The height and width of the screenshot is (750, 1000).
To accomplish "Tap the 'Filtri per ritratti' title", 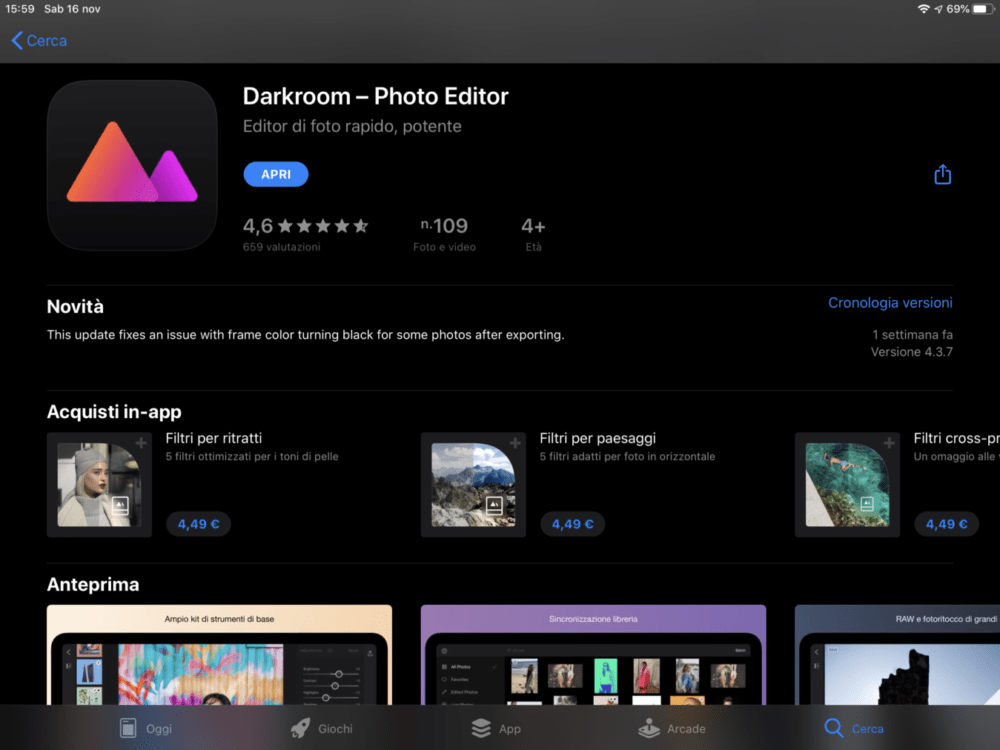I will point(214,438).
